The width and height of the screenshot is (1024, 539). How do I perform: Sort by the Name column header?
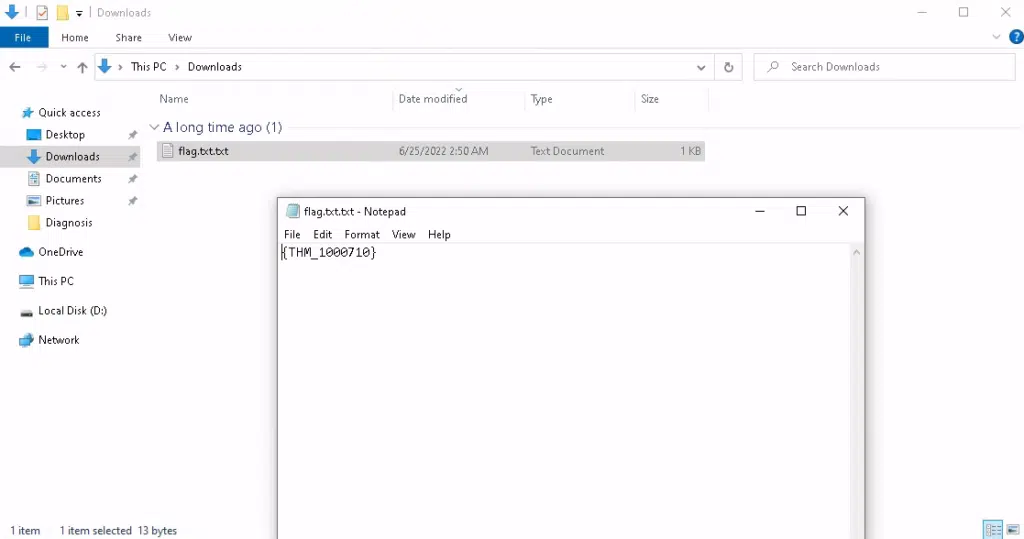click(174, 99)
